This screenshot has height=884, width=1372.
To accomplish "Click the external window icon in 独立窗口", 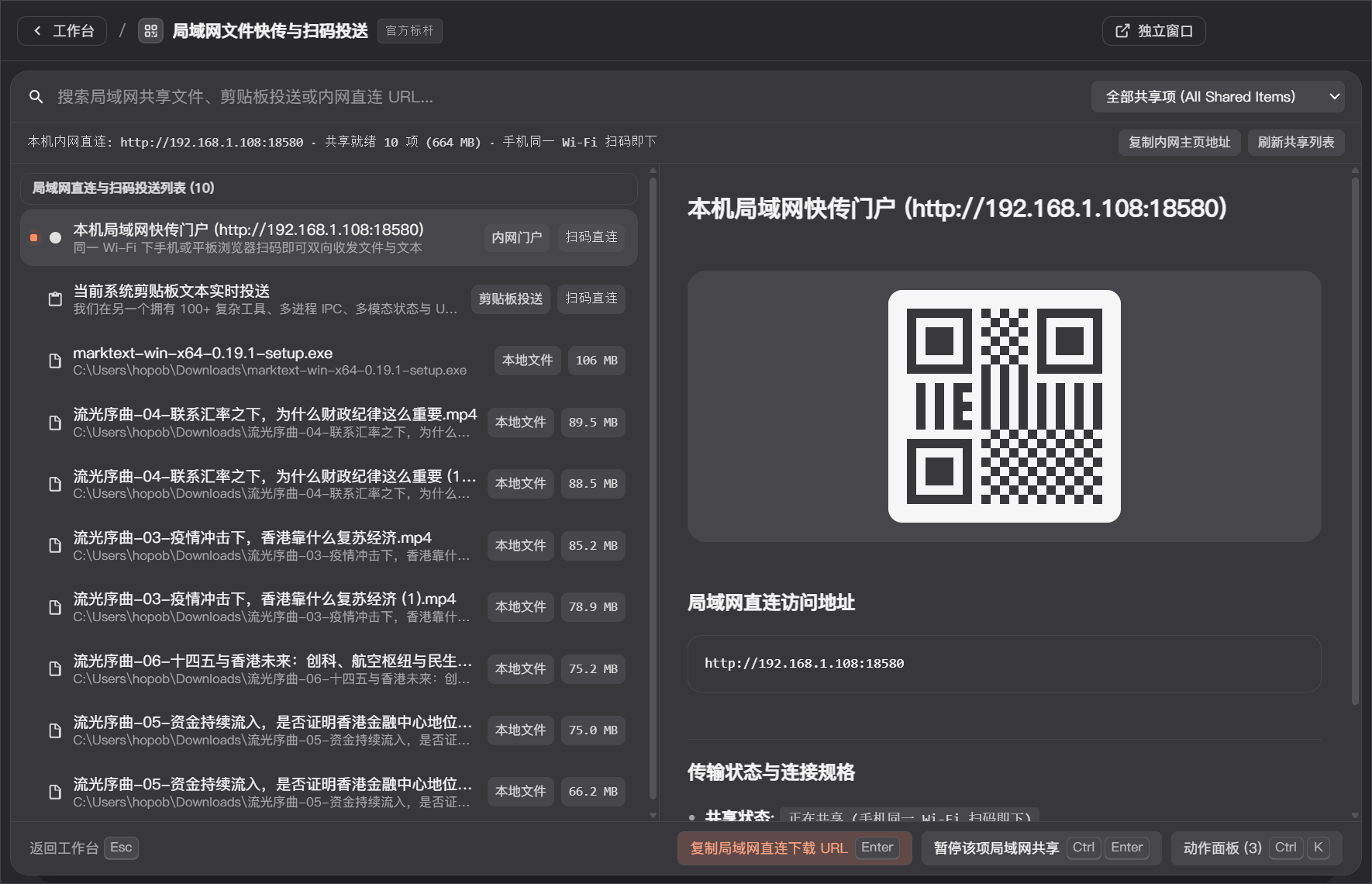I will coord(1122,31).
